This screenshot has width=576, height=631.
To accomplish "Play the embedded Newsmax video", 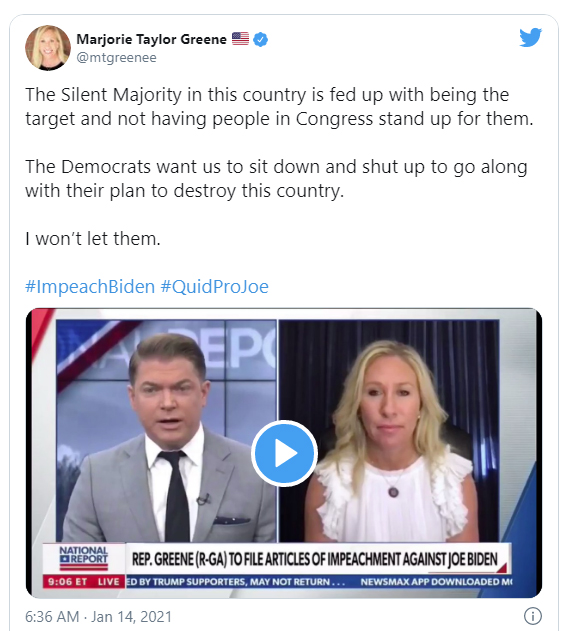I will (x=284, y=453).
